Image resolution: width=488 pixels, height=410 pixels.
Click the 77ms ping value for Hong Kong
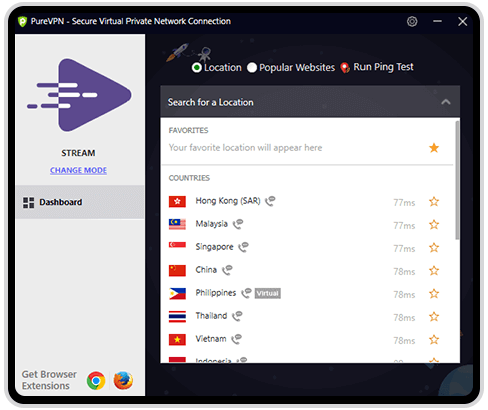point(404,203)
